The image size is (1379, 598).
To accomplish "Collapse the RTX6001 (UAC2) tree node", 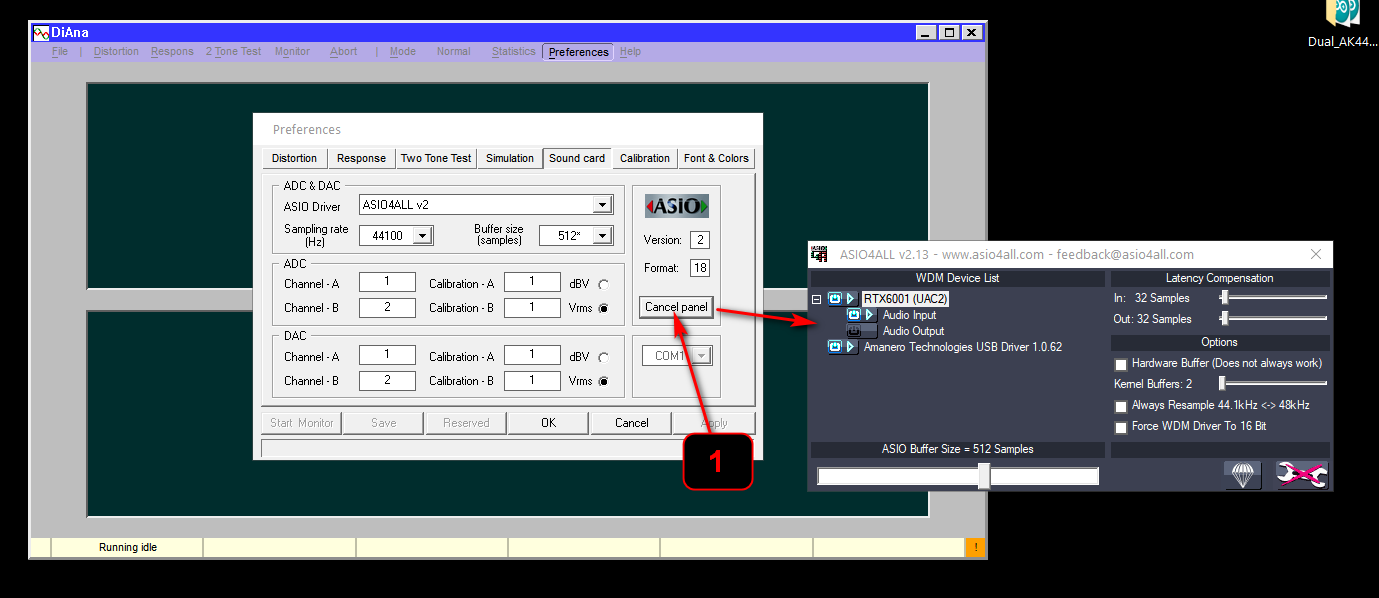I will 816,299.
